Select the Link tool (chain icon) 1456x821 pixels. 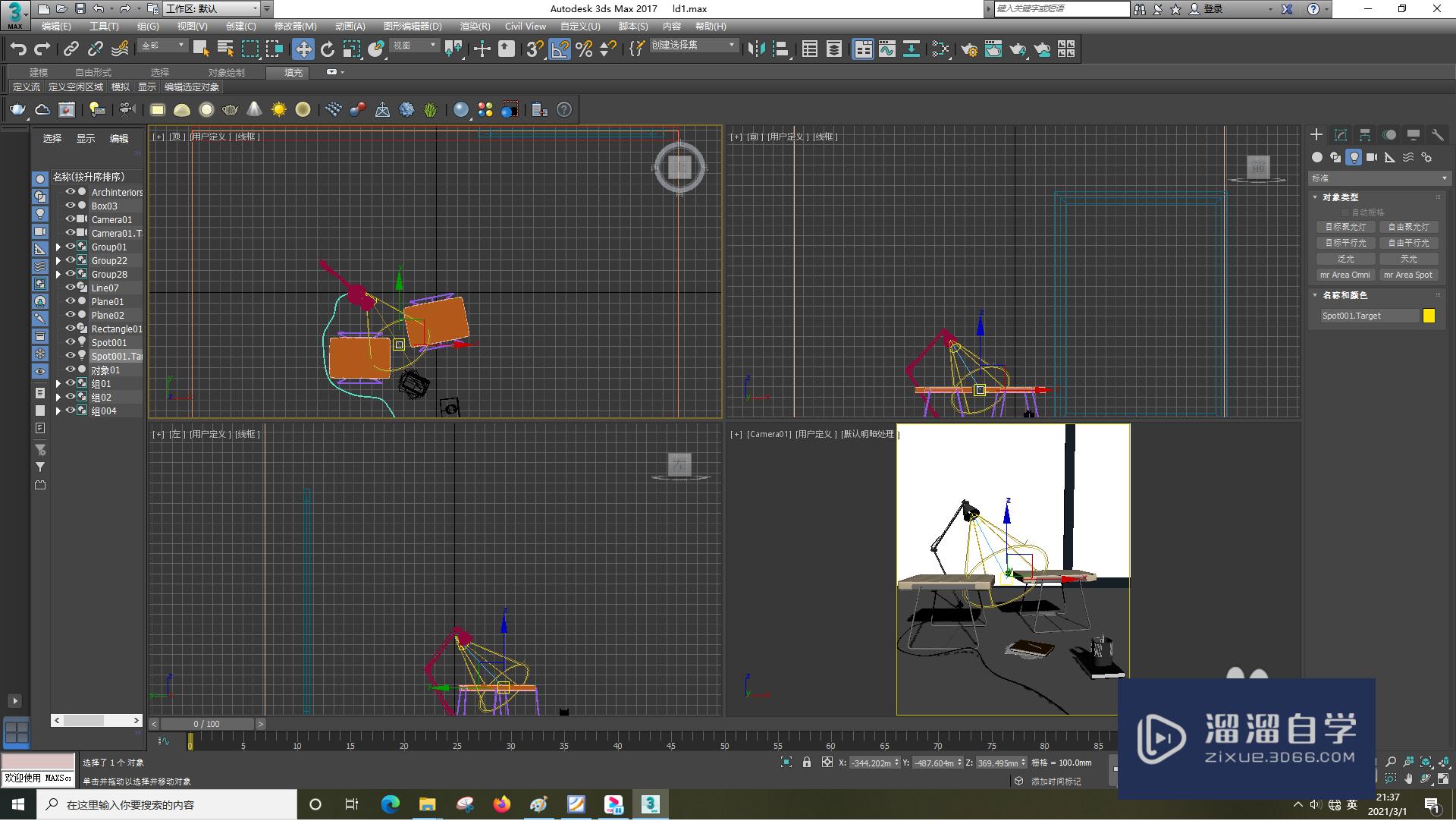coord(71,49)
